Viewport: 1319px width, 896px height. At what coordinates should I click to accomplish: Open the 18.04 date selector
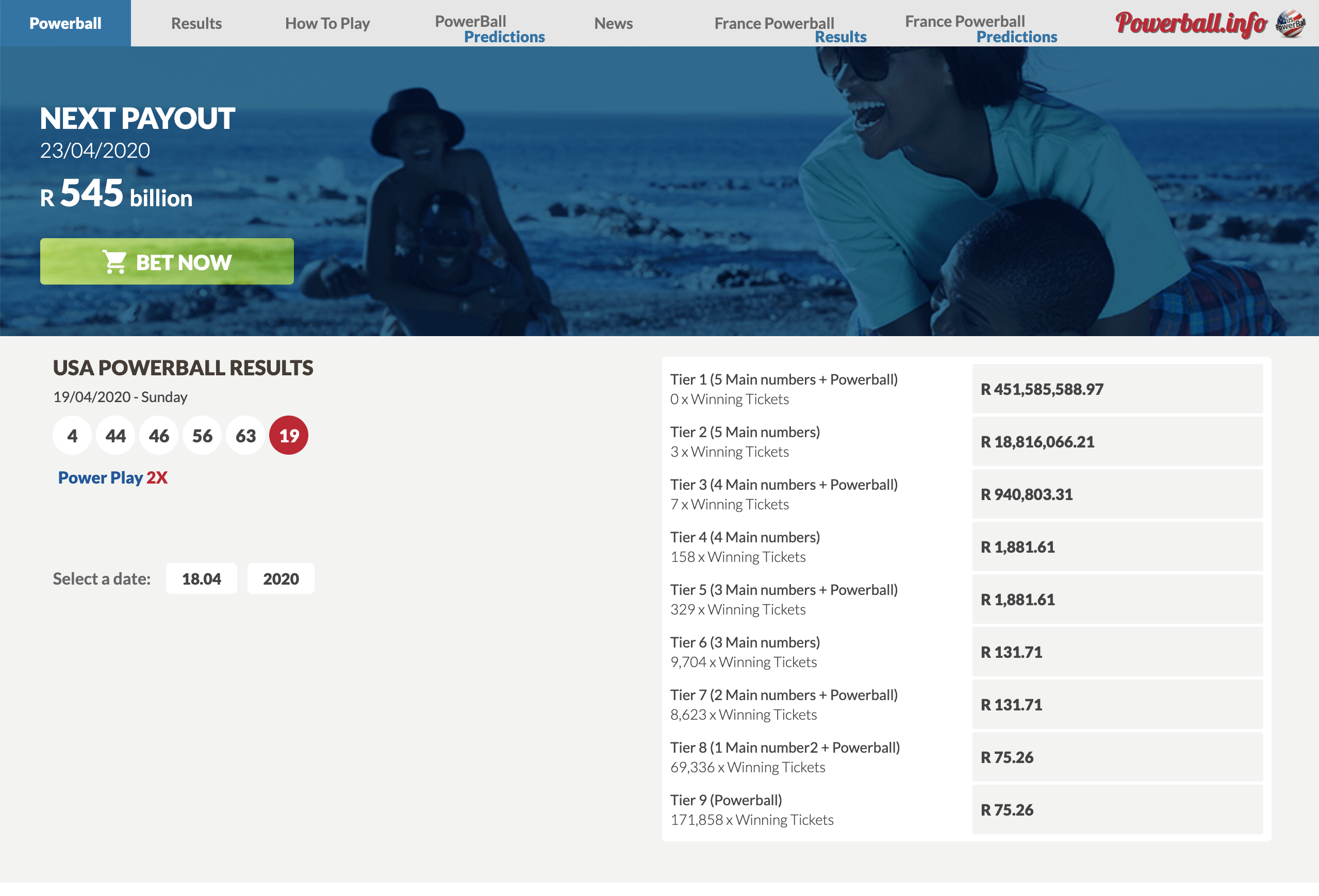pyautogui.click(x=202, y=579)
